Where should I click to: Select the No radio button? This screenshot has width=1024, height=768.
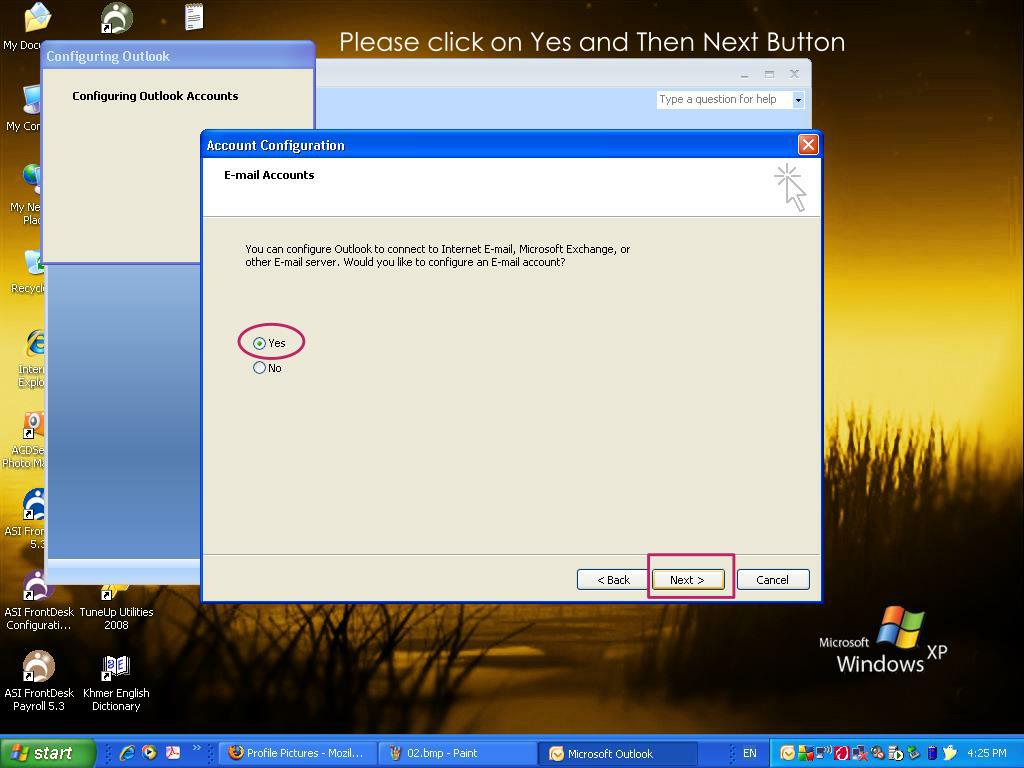(259, 368)
